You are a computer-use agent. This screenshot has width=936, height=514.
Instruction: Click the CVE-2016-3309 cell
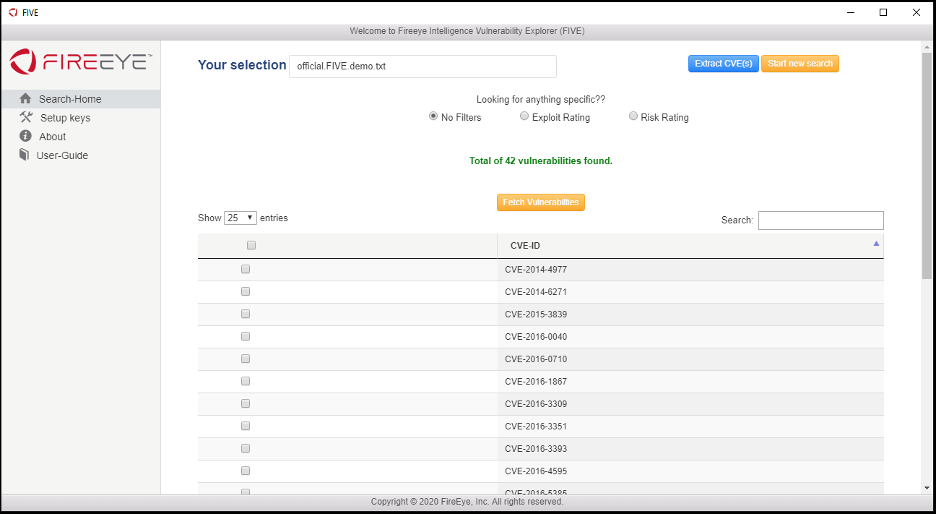(x=690, y=404)
